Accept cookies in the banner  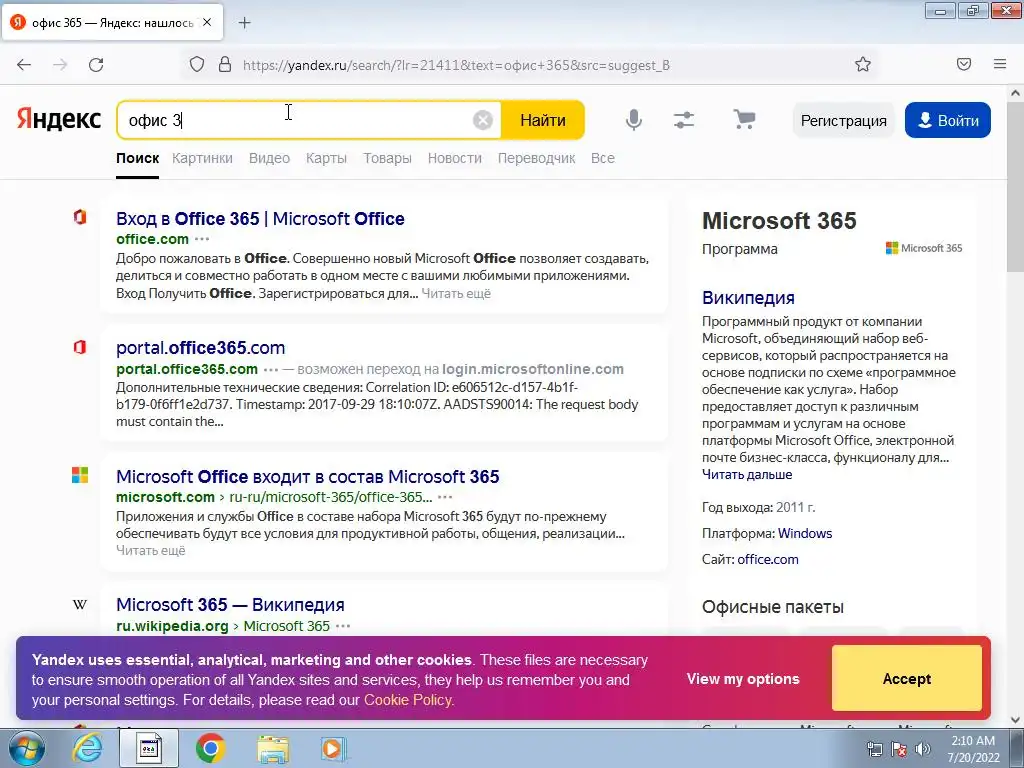tap(906, 679)
